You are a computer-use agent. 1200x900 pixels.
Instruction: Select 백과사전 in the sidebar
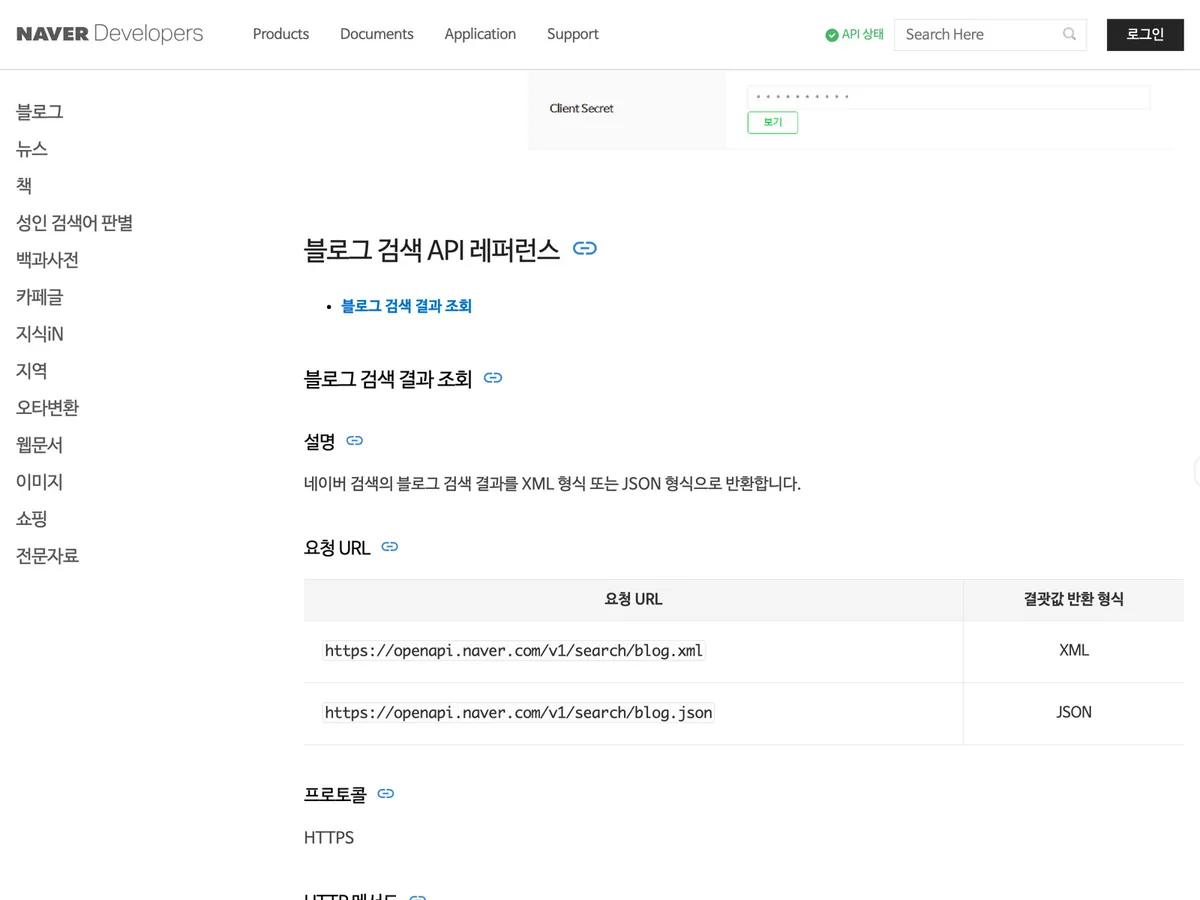(48, 260)
